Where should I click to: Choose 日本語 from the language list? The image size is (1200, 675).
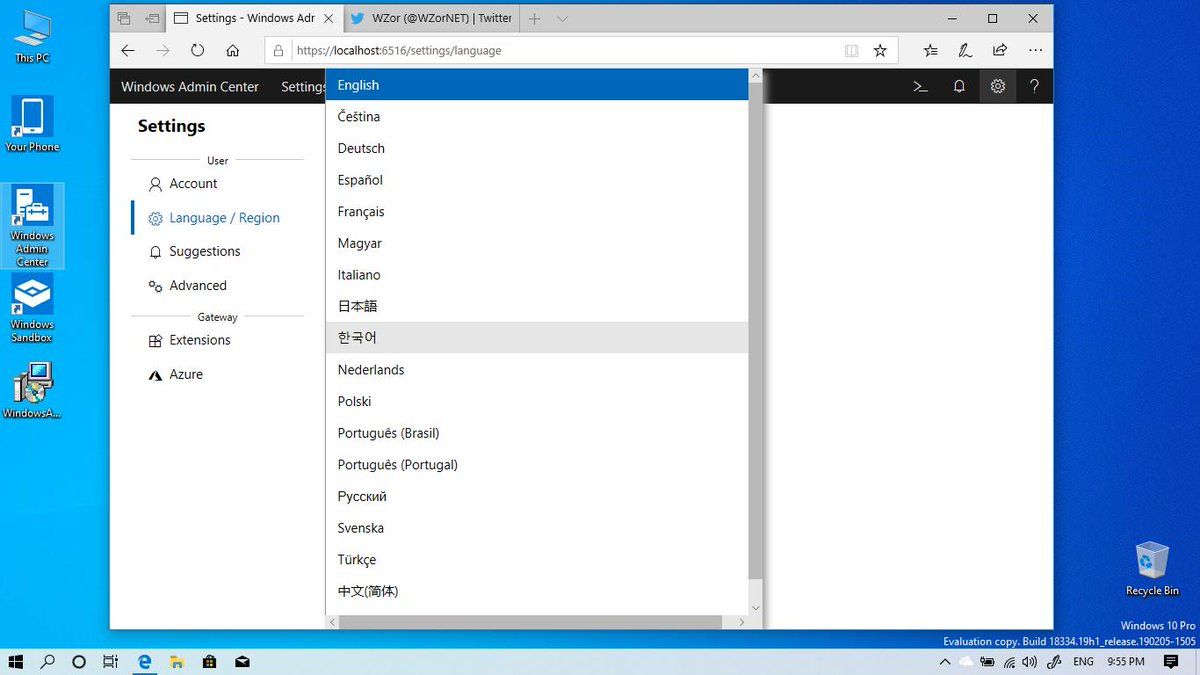coord(537,306)
